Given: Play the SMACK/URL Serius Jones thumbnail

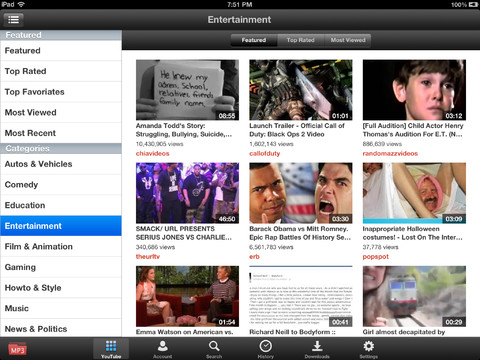Looking at the screenshot, I should (x=187, y=193).
